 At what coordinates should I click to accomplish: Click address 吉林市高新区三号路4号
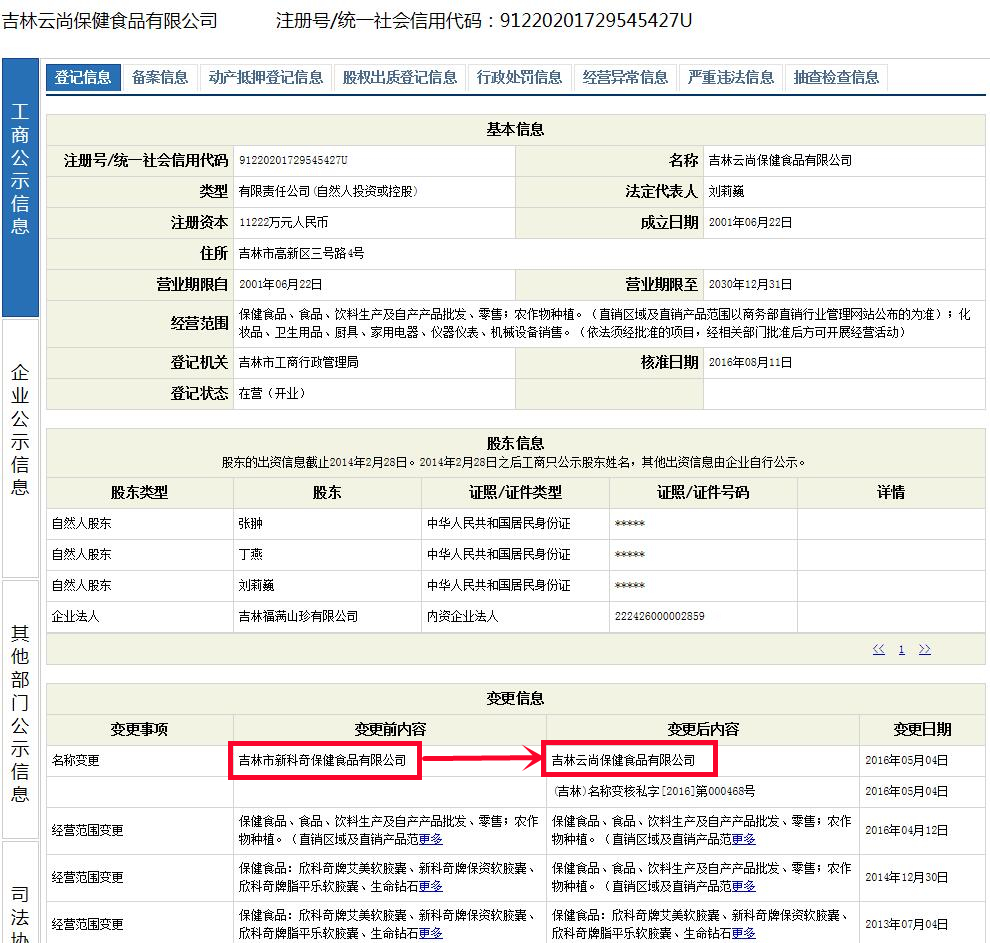click(301, 253)
